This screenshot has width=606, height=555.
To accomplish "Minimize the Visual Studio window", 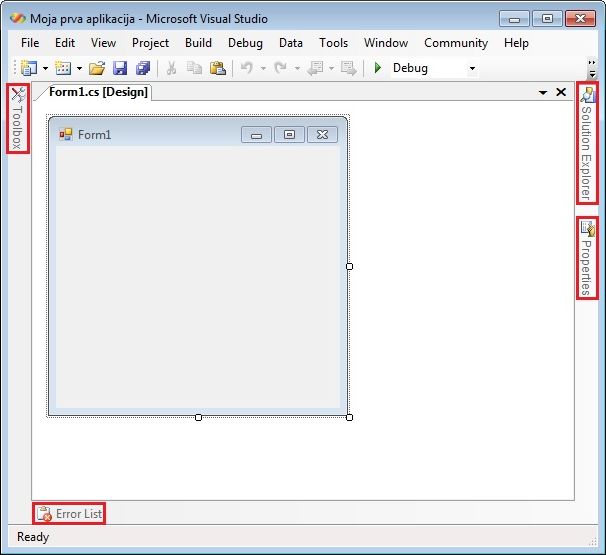I will (x=514, y=19).
